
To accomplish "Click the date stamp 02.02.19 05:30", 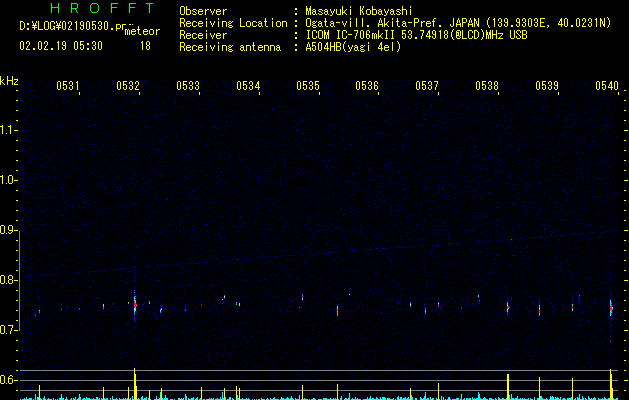I will (61, 46).
